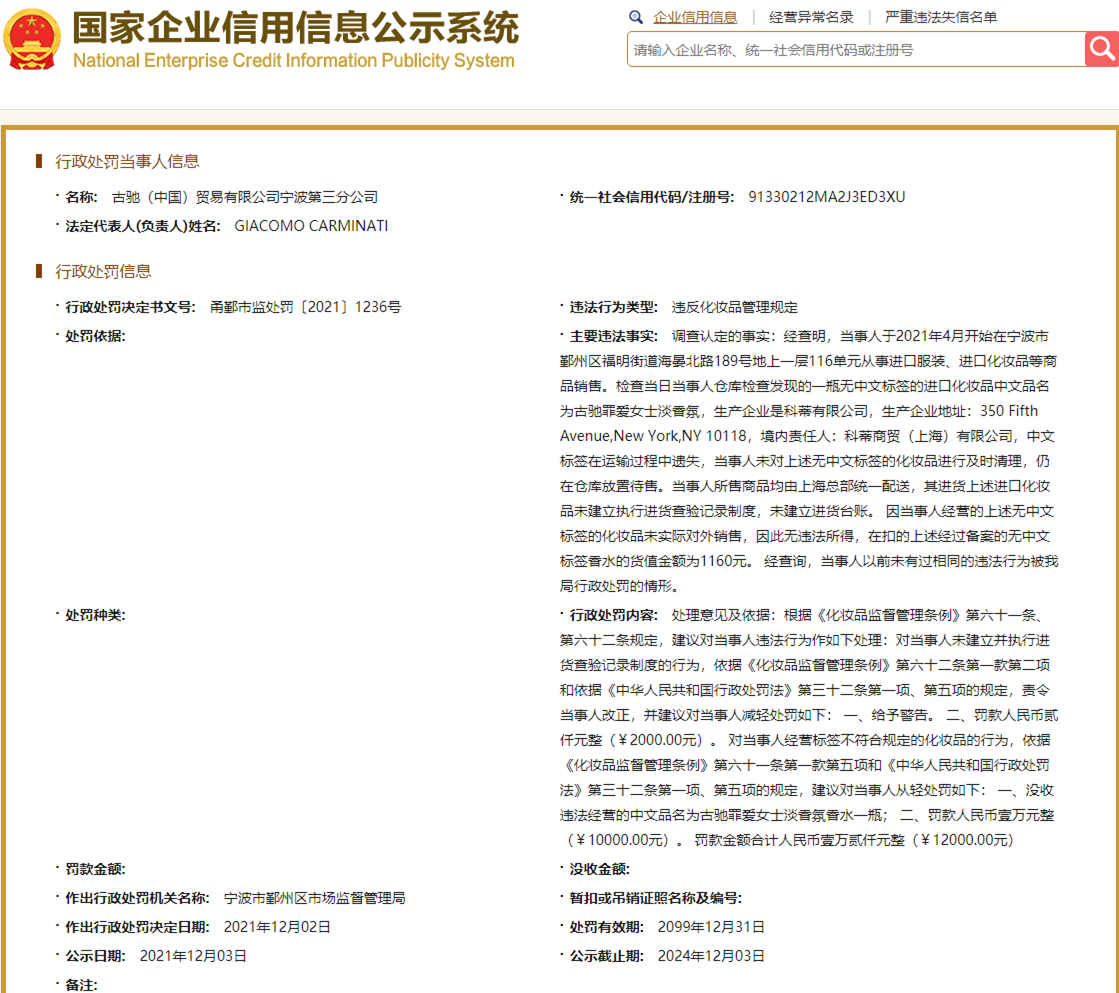Click the 公示截止期 label

point(607,956)
